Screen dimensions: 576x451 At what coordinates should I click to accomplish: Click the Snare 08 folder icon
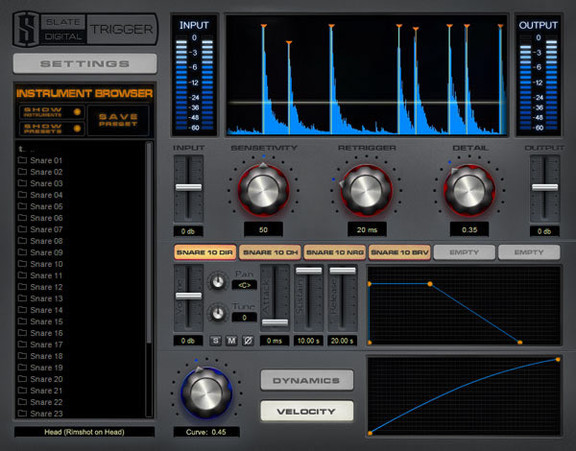tap(22, 241)
